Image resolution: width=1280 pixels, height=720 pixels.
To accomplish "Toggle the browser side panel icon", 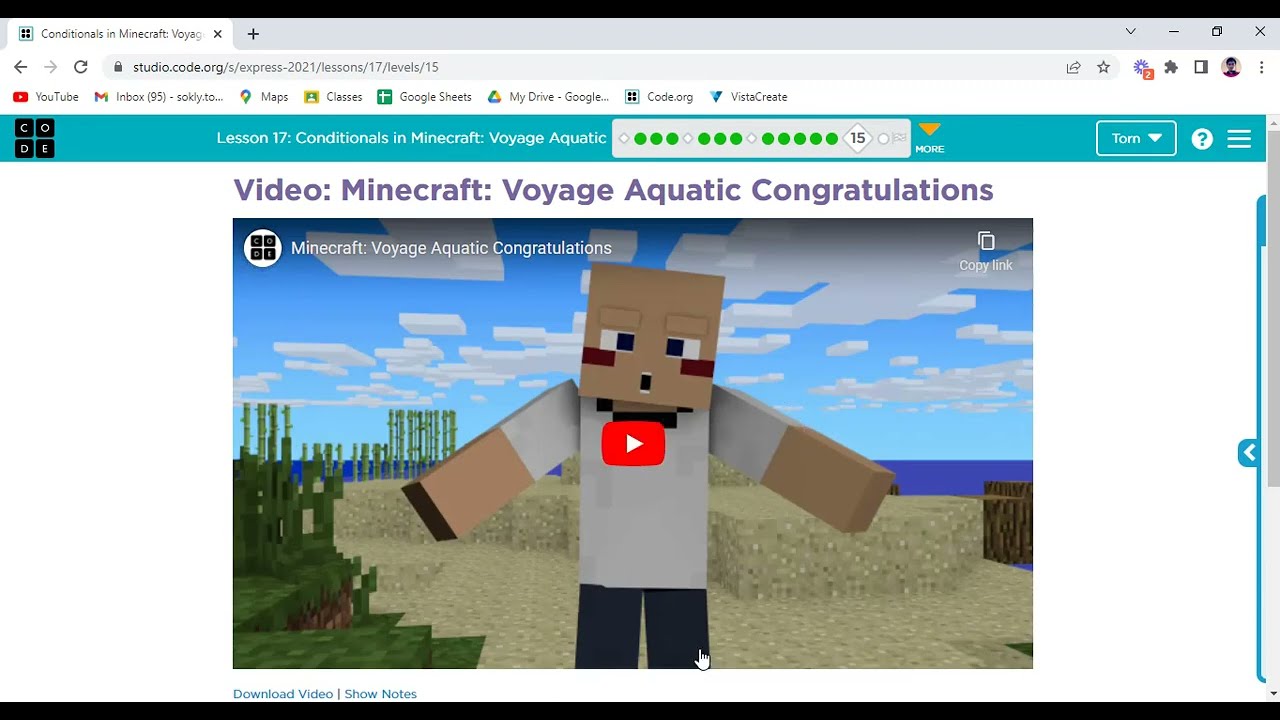I will [x=1201, y=67].
